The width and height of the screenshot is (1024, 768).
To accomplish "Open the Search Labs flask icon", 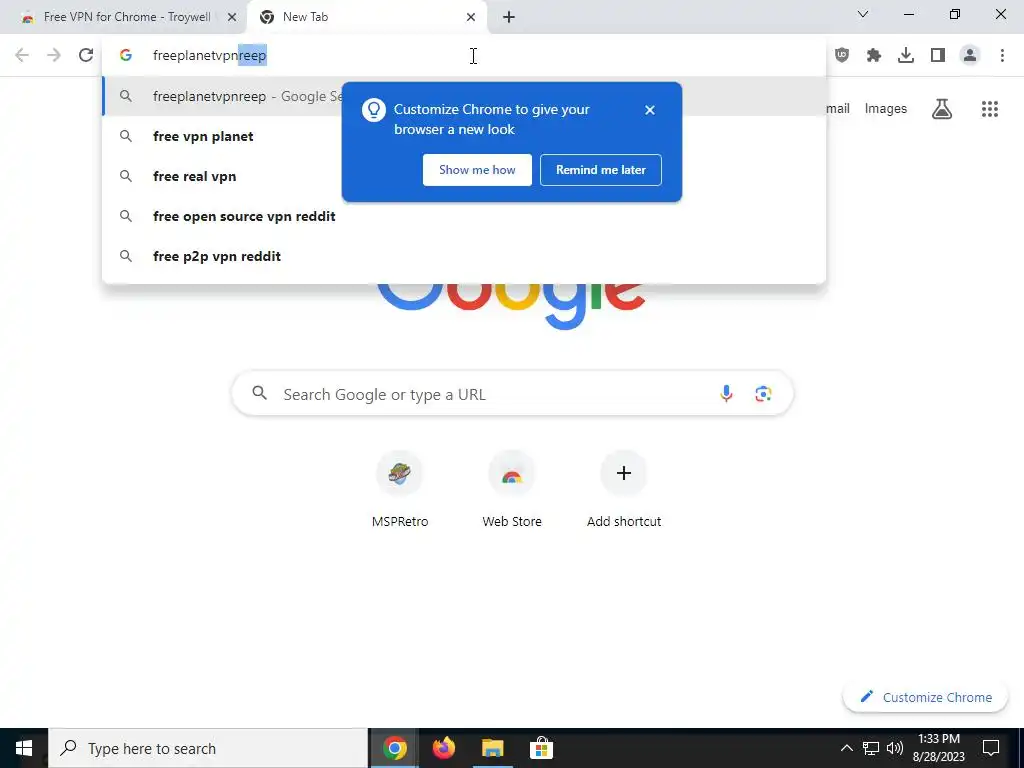I will click(942, 109).
